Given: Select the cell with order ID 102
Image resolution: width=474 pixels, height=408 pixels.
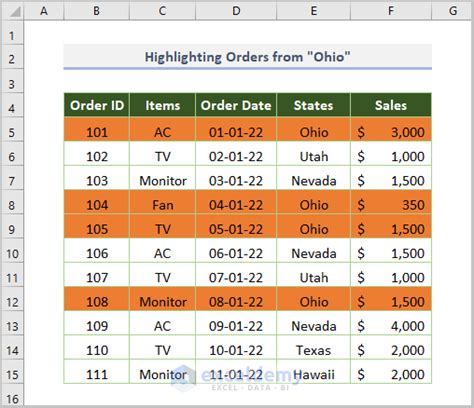Looking at the screenshot, I should pyautogui.click(x=97, y=154).
